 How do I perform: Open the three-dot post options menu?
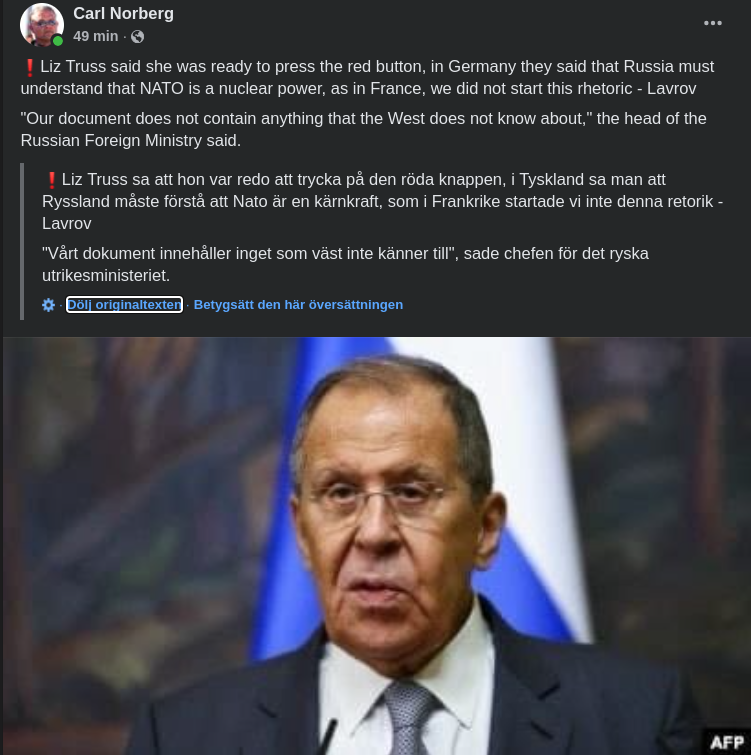coord(712,23)
